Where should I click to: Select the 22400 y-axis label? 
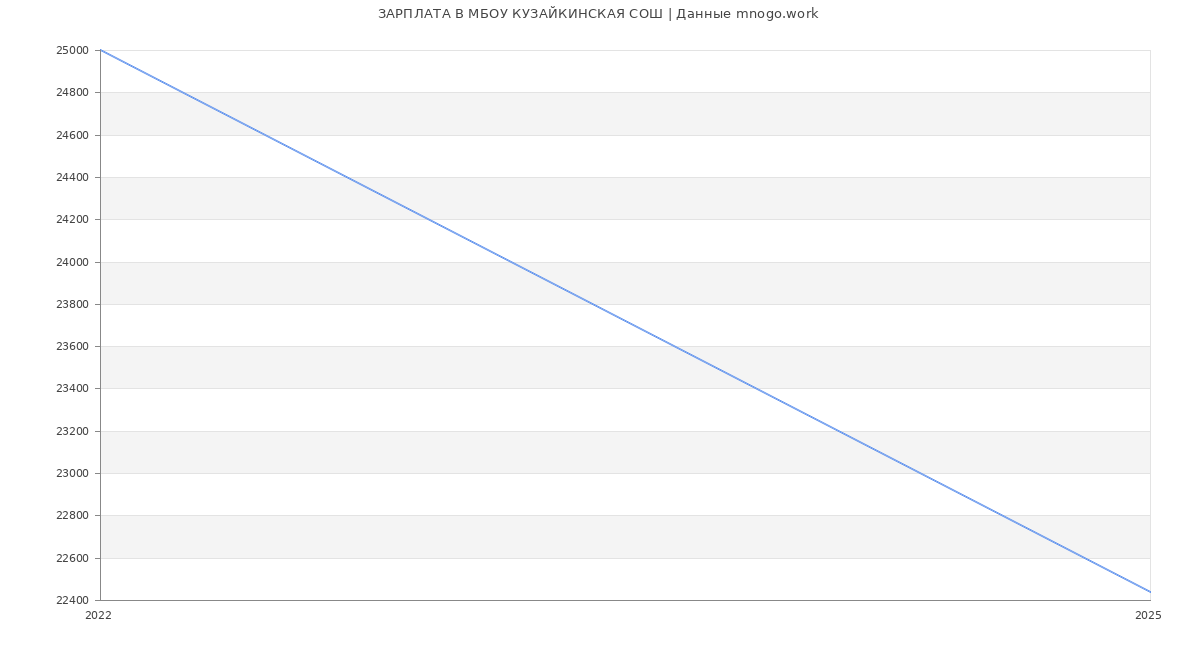pos(72,601)
